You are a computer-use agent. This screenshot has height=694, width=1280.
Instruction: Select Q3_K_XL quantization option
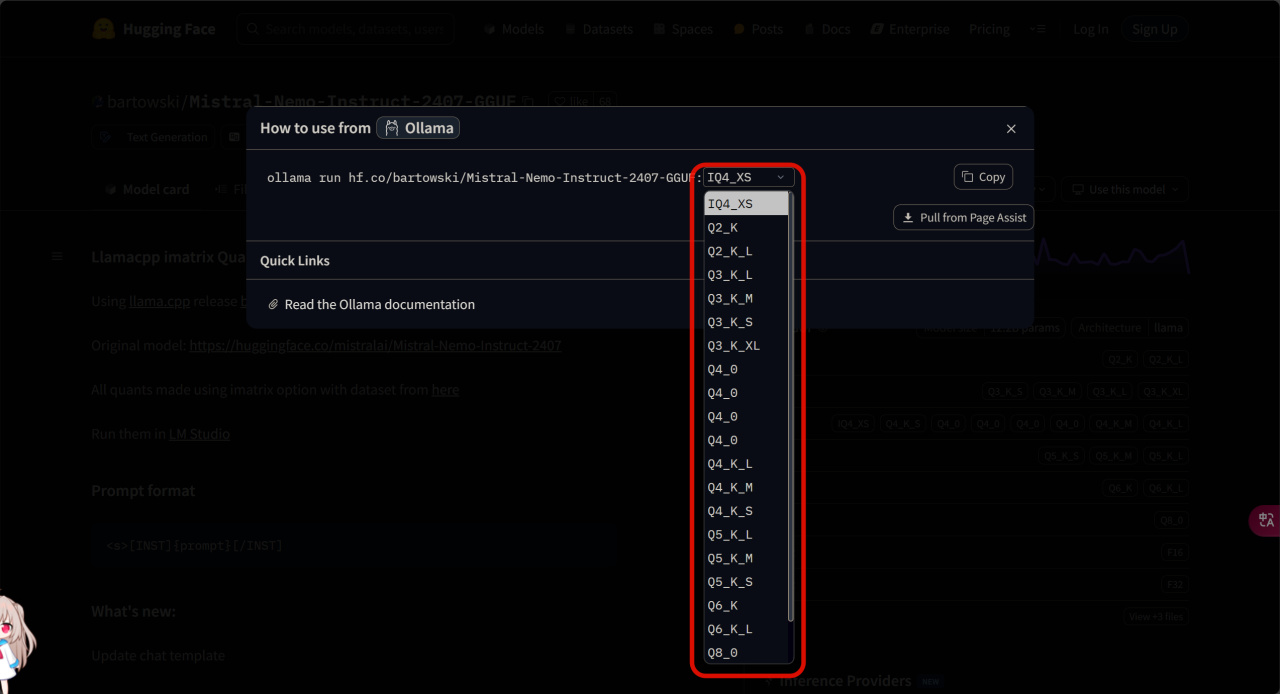coord(746,346)
